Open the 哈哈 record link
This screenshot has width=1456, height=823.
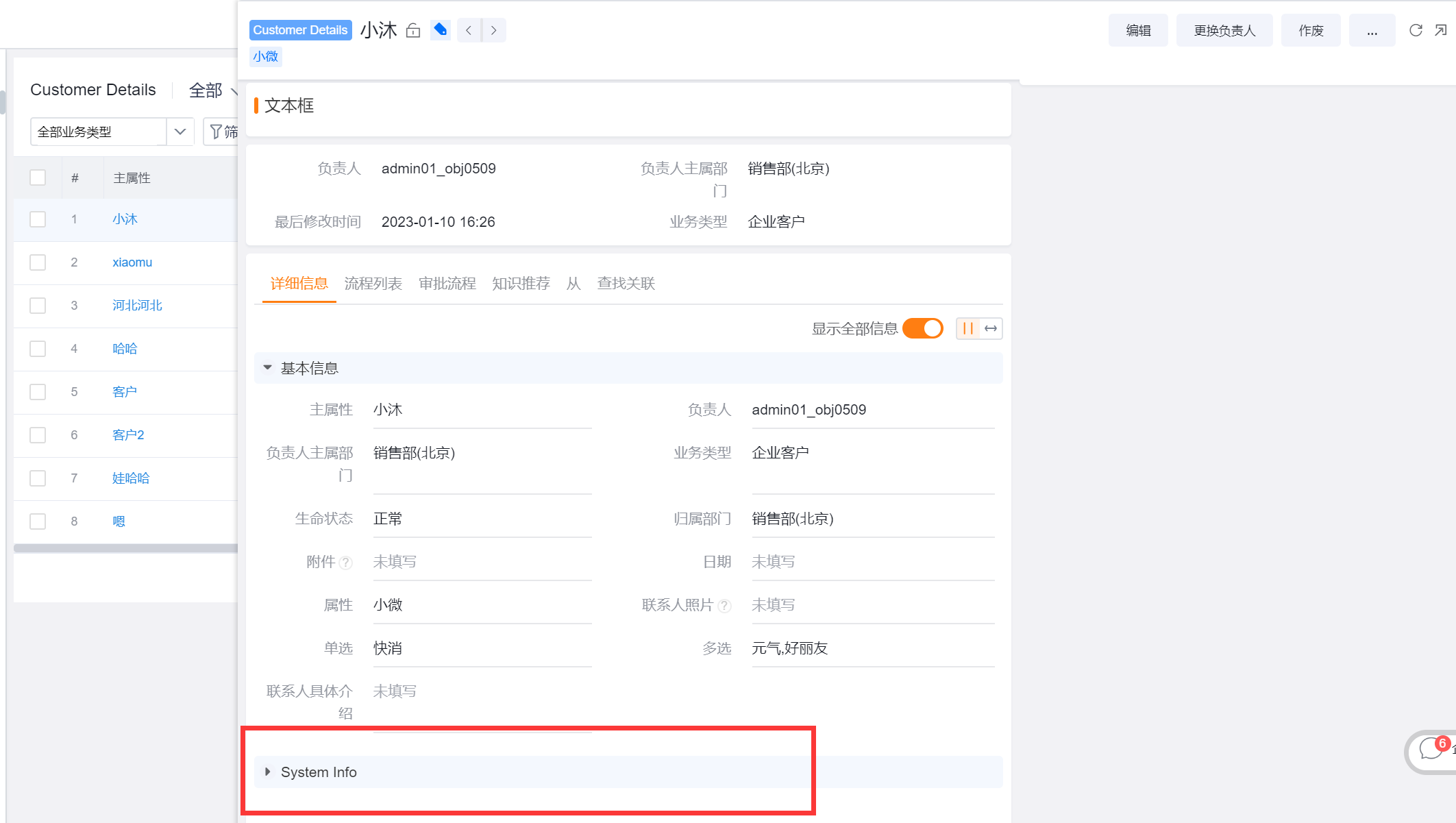[125, 349]
